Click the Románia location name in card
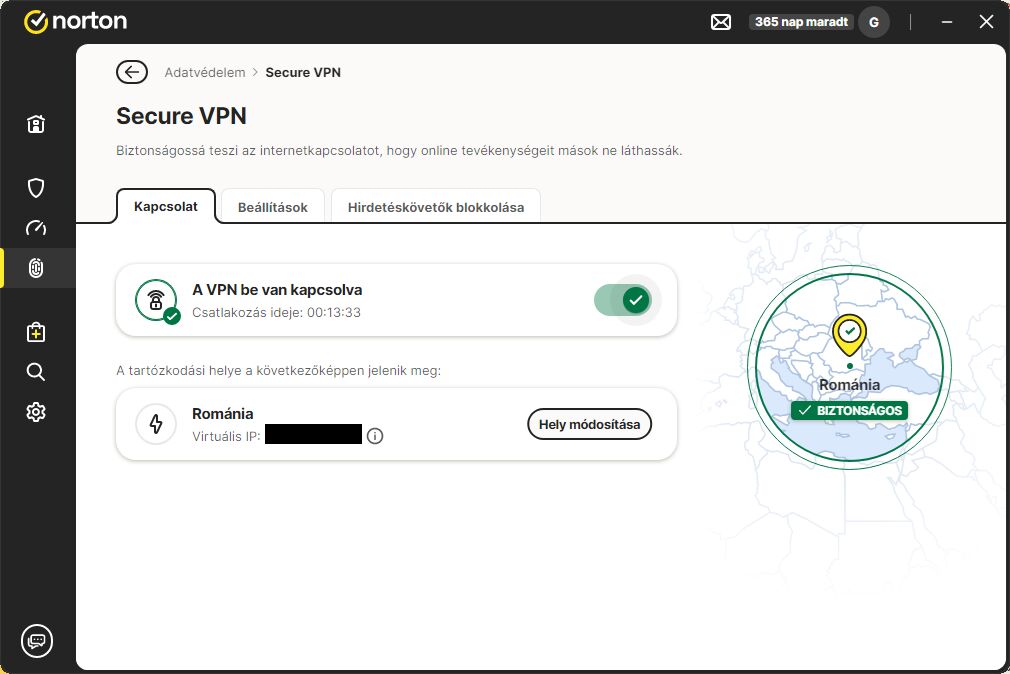The width and height of the screenshot is (1010, 674). 222,414
